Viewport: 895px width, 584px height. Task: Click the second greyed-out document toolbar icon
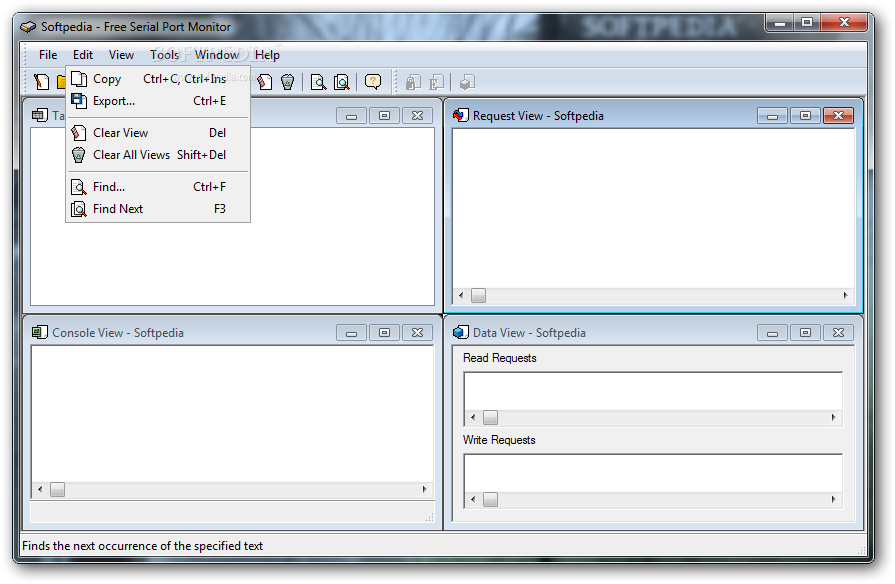pos(437,83)
